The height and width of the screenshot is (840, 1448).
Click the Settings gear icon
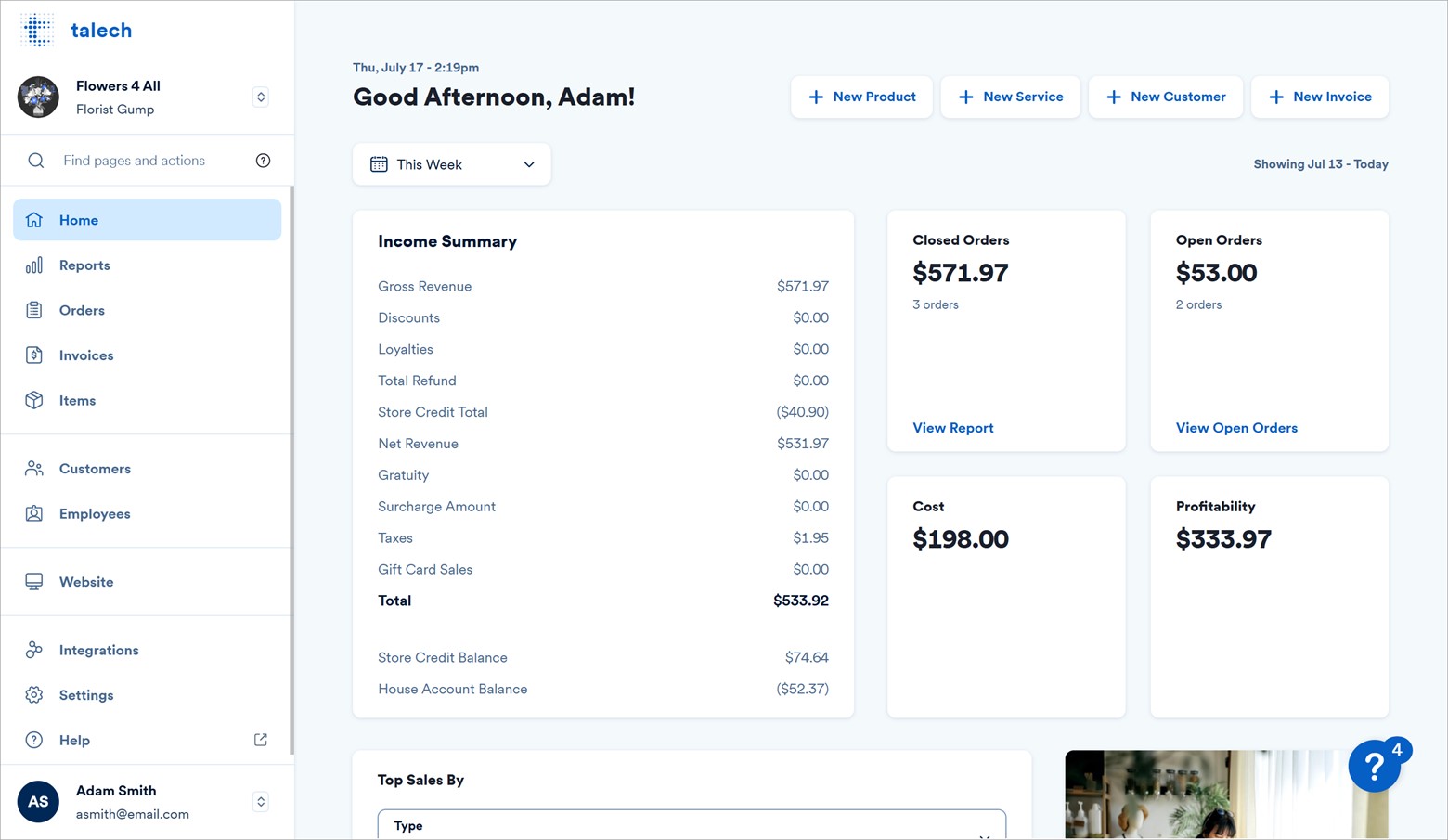(34, 695)
